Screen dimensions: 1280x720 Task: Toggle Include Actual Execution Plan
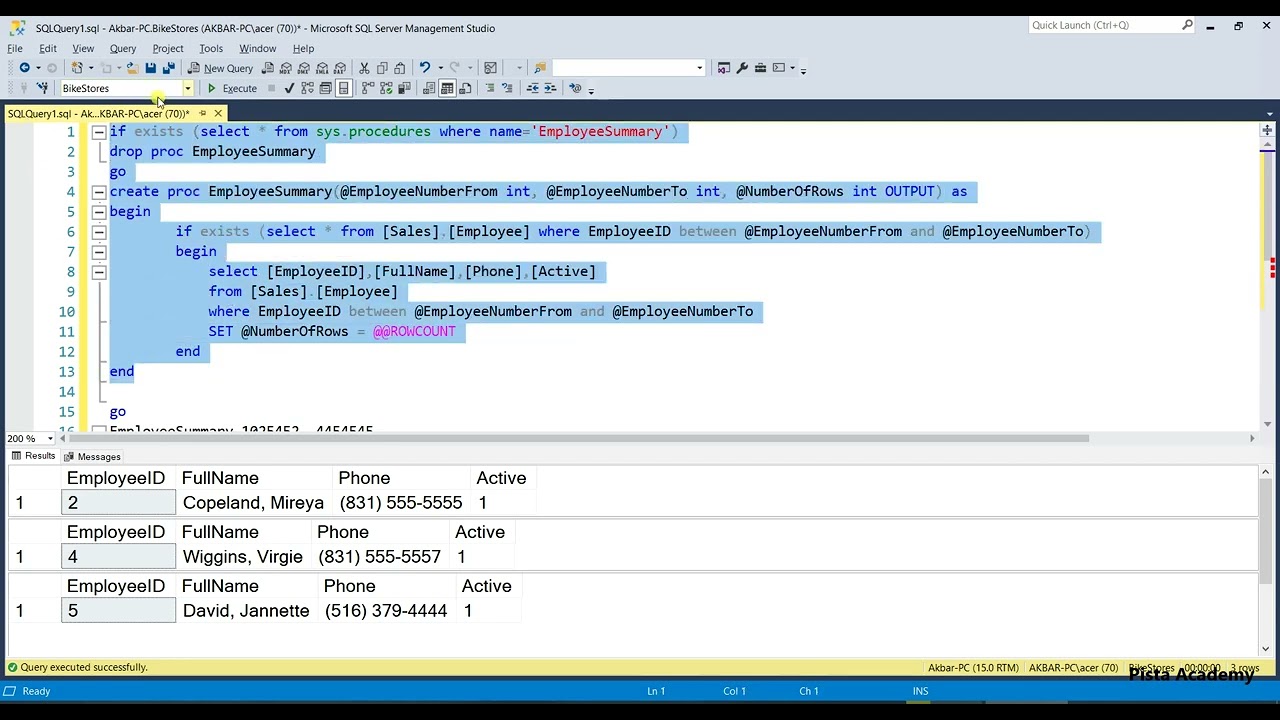click(x=367, y=88)
